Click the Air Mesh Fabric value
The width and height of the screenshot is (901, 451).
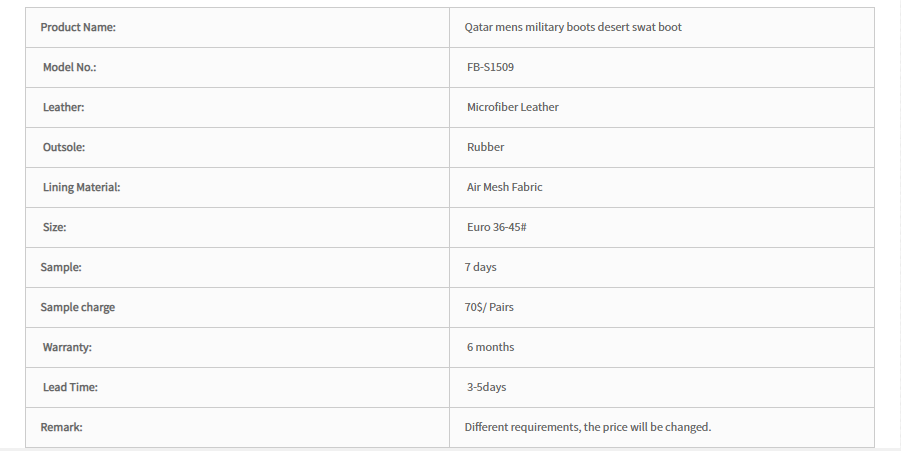coord(505,187)
